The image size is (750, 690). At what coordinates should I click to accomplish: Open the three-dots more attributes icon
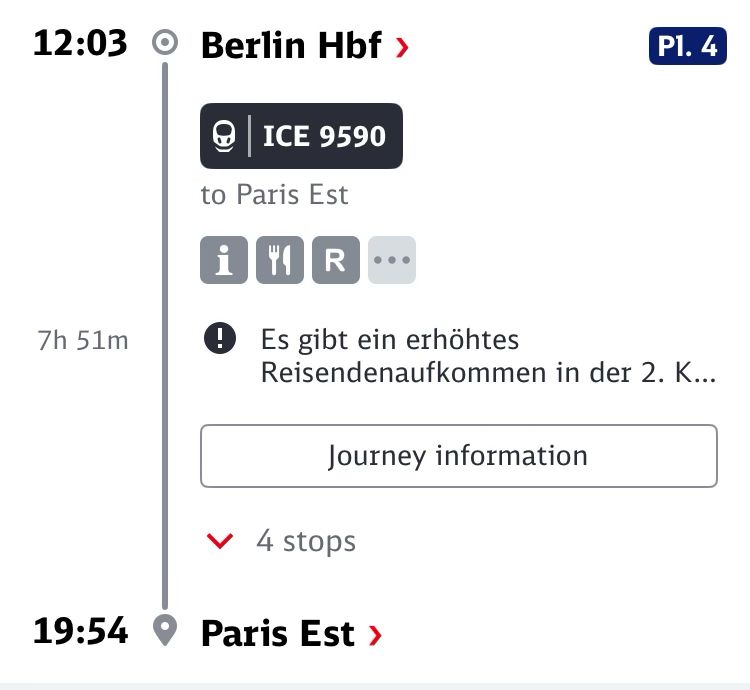click(392, 261)
